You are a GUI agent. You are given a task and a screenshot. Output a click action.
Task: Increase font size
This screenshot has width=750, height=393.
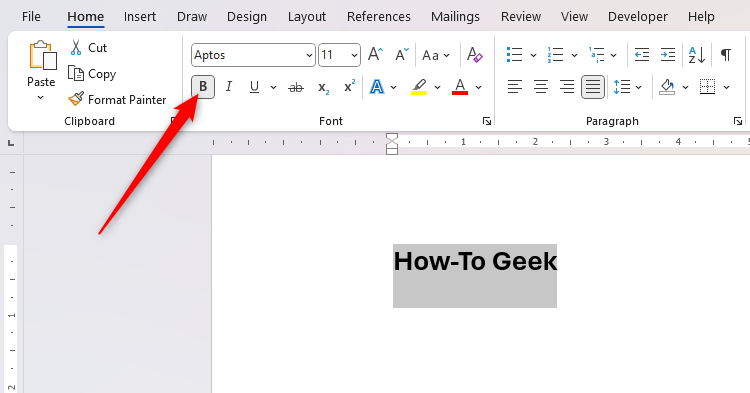click(x=375, y=55)
